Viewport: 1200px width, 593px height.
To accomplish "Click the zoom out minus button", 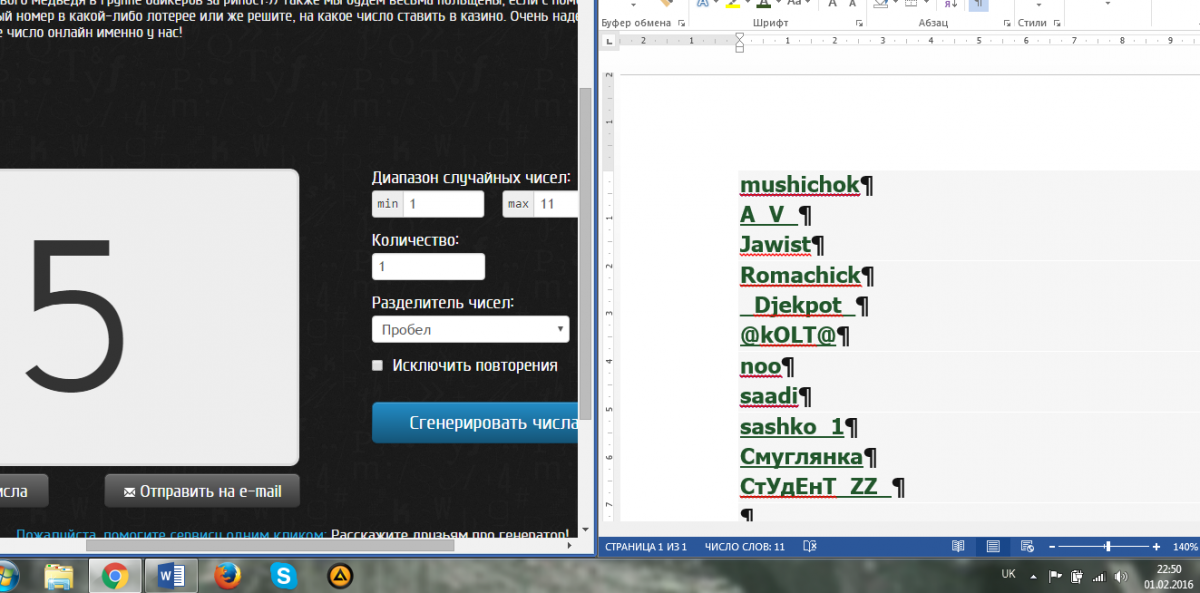I will tap(1051, 547).
